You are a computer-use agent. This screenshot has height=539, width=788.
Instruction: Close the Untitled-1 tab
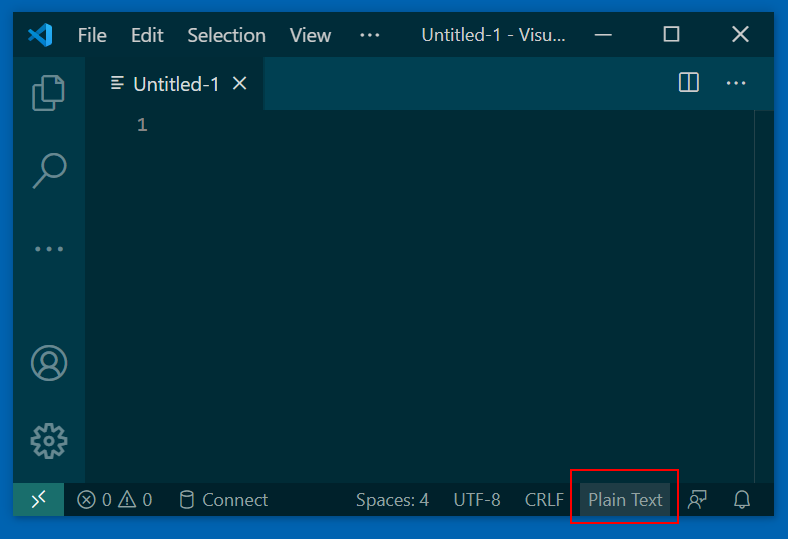(240, 84)
